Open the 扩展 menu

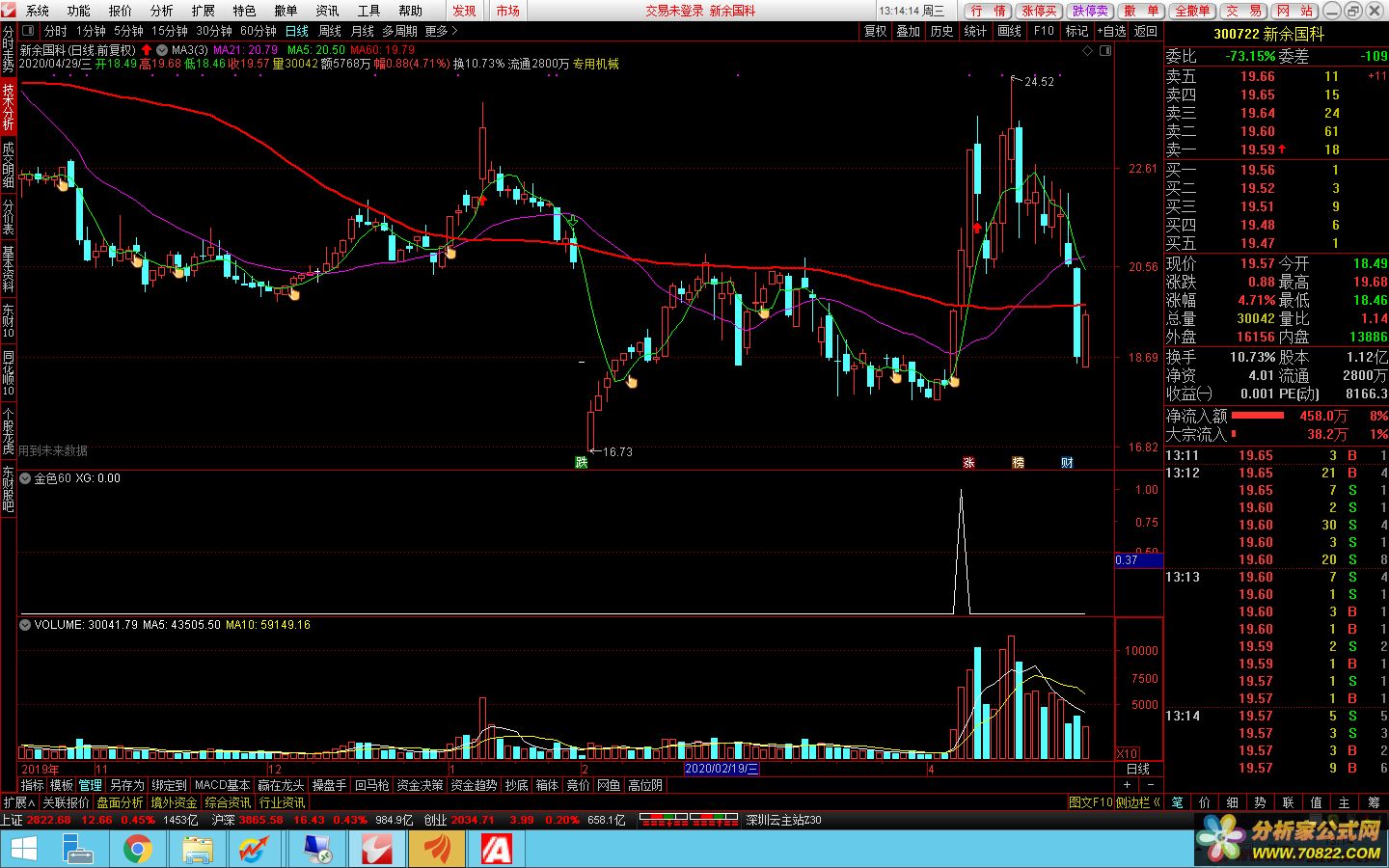[x=203, y=11]
